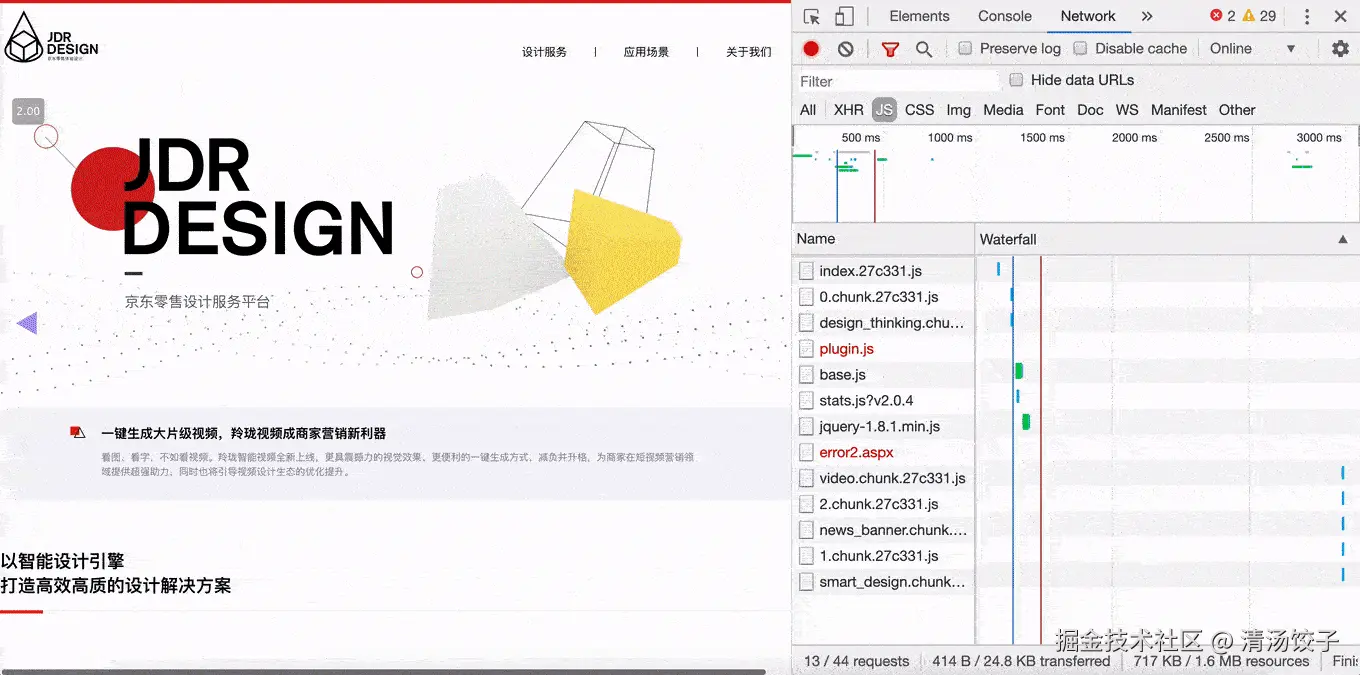Toggle the red filter funnel icon
The image size is (1360, 675).
(890, 49)
